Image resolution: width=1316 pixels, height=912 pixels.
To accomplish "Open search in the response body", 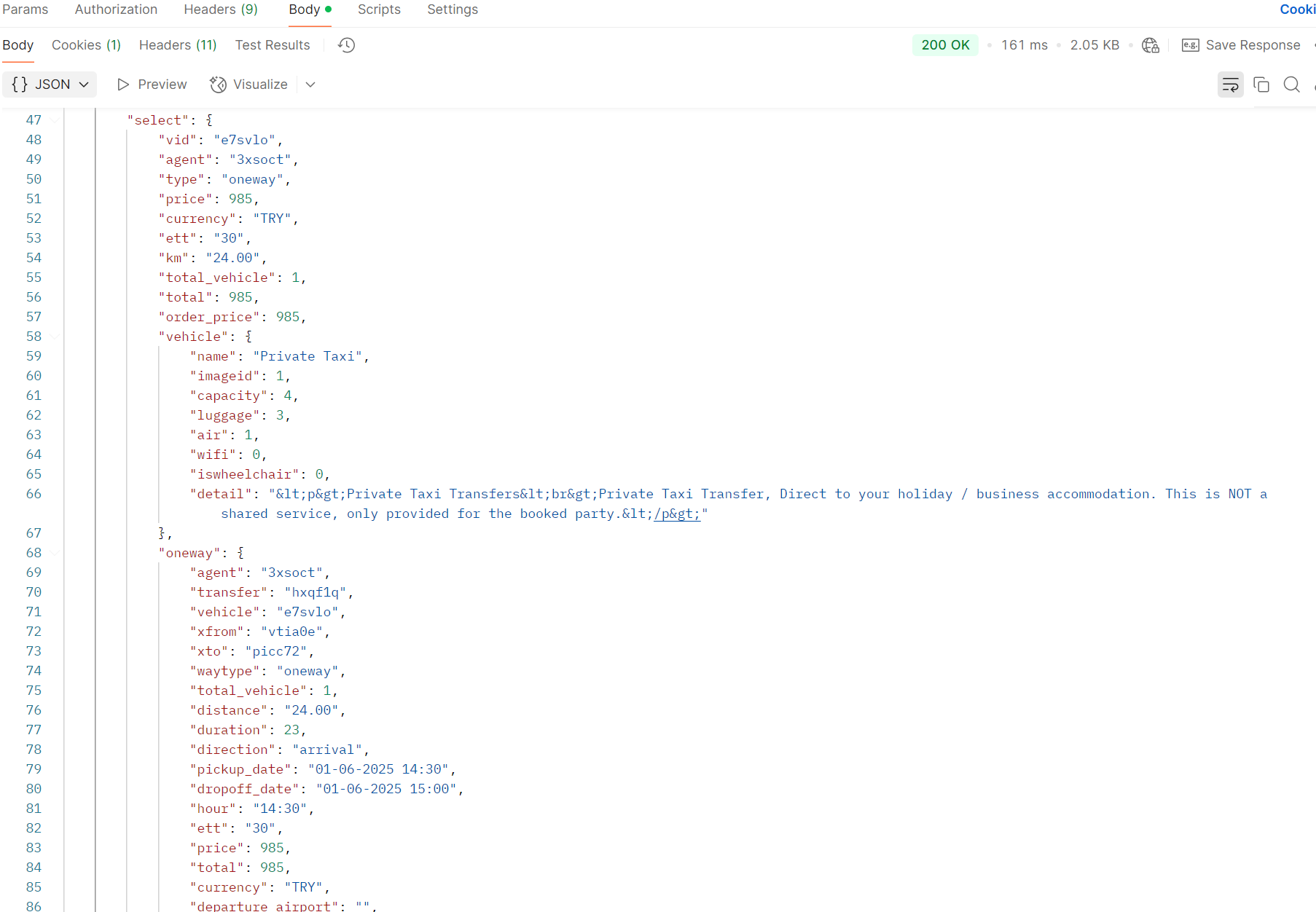I will pyautogui.click(x=1291, y=84).
